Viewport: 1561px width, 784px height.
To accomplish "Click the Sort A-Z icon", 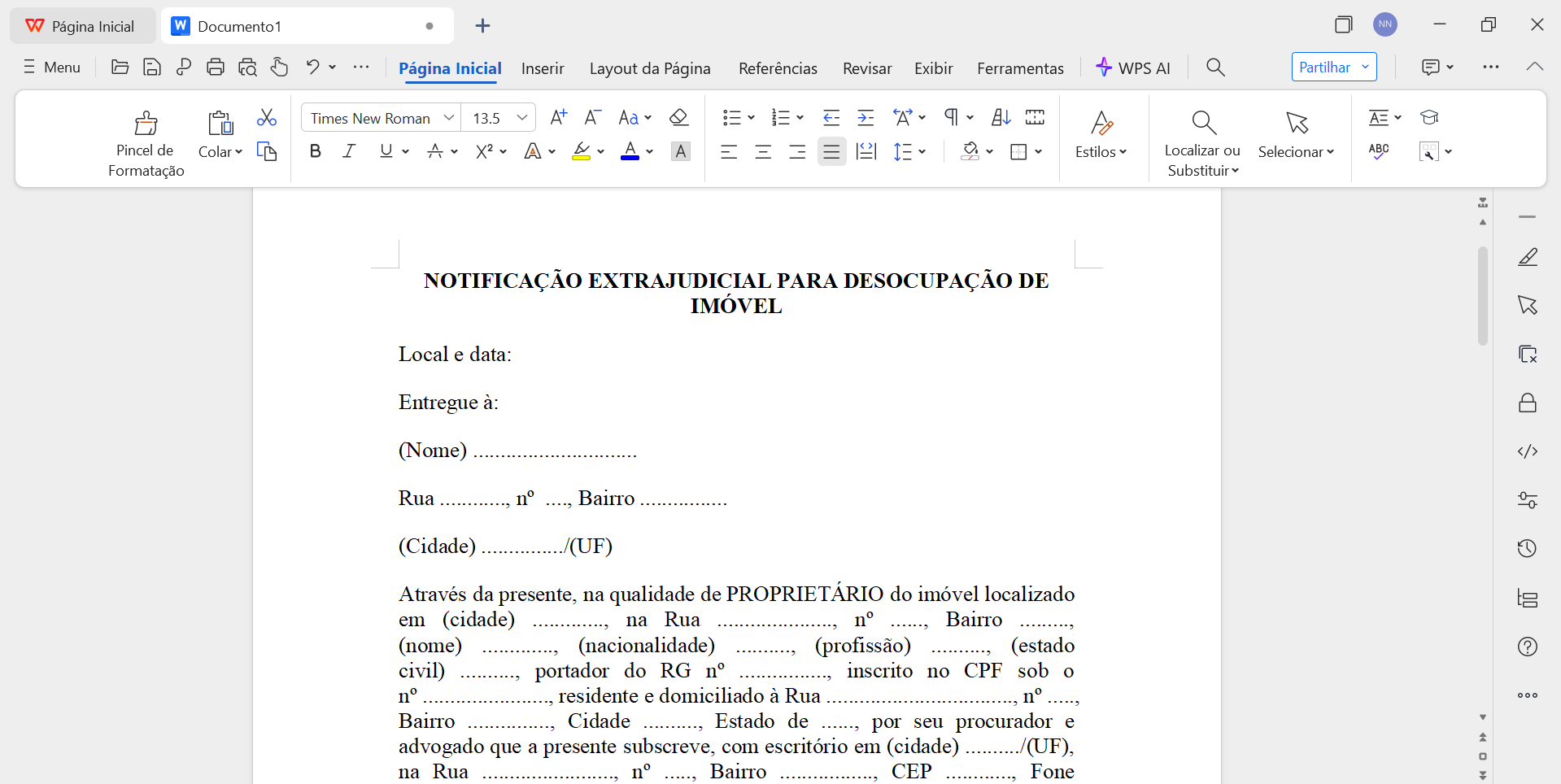I will point(1001,118).
